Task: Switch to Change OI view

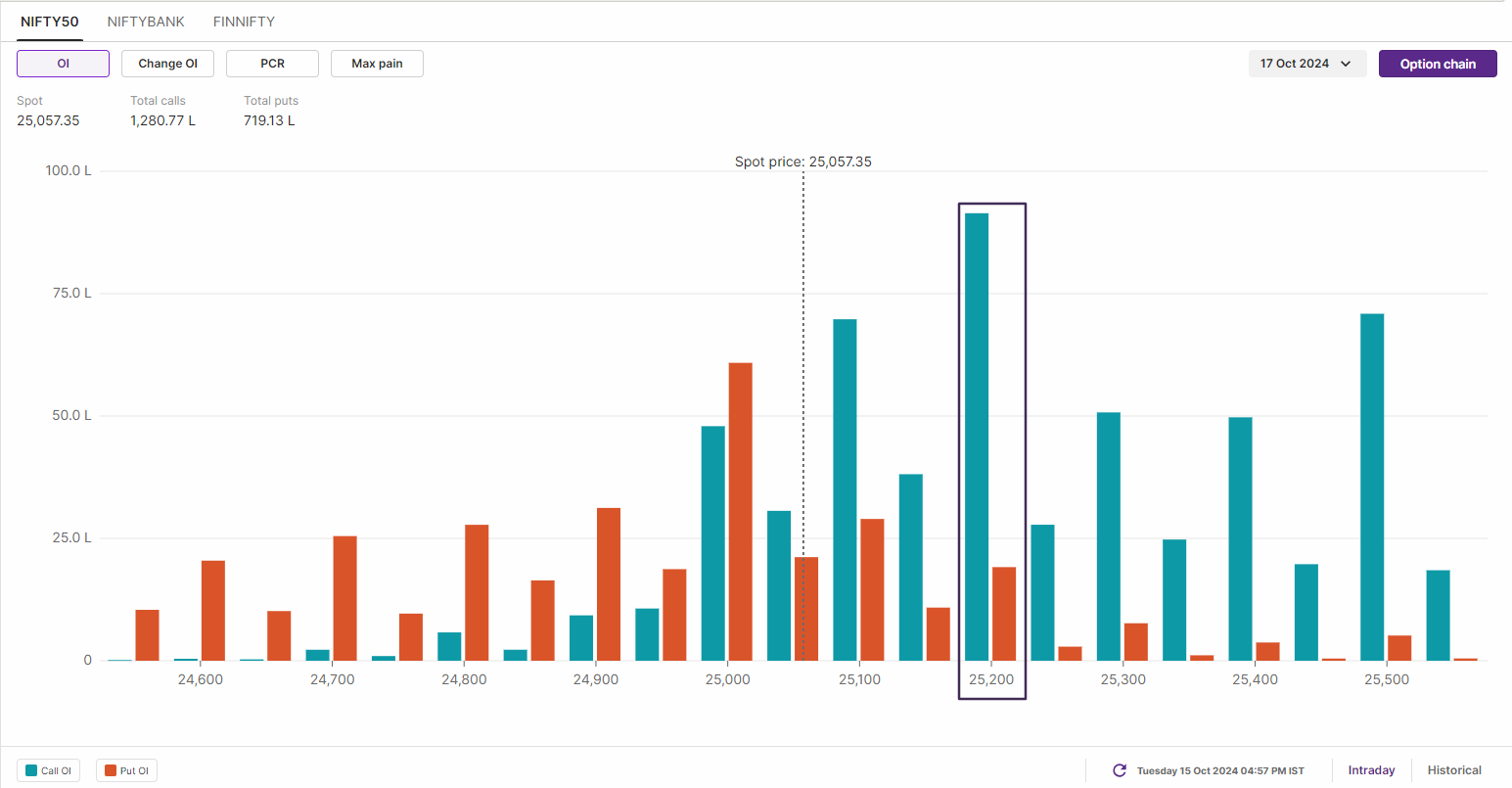Action: coord(167,64)
